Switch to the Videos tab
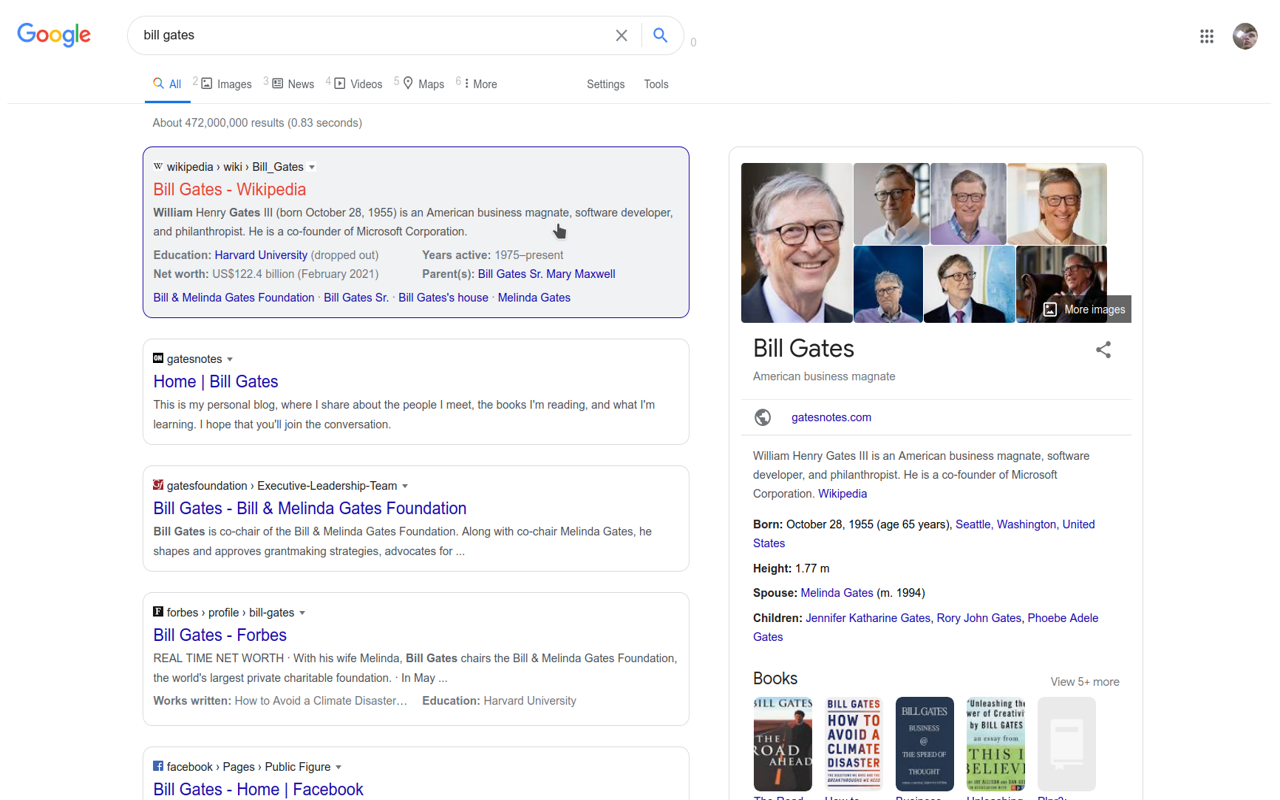This screenshot has height=800, width=1280. (357, 84)
